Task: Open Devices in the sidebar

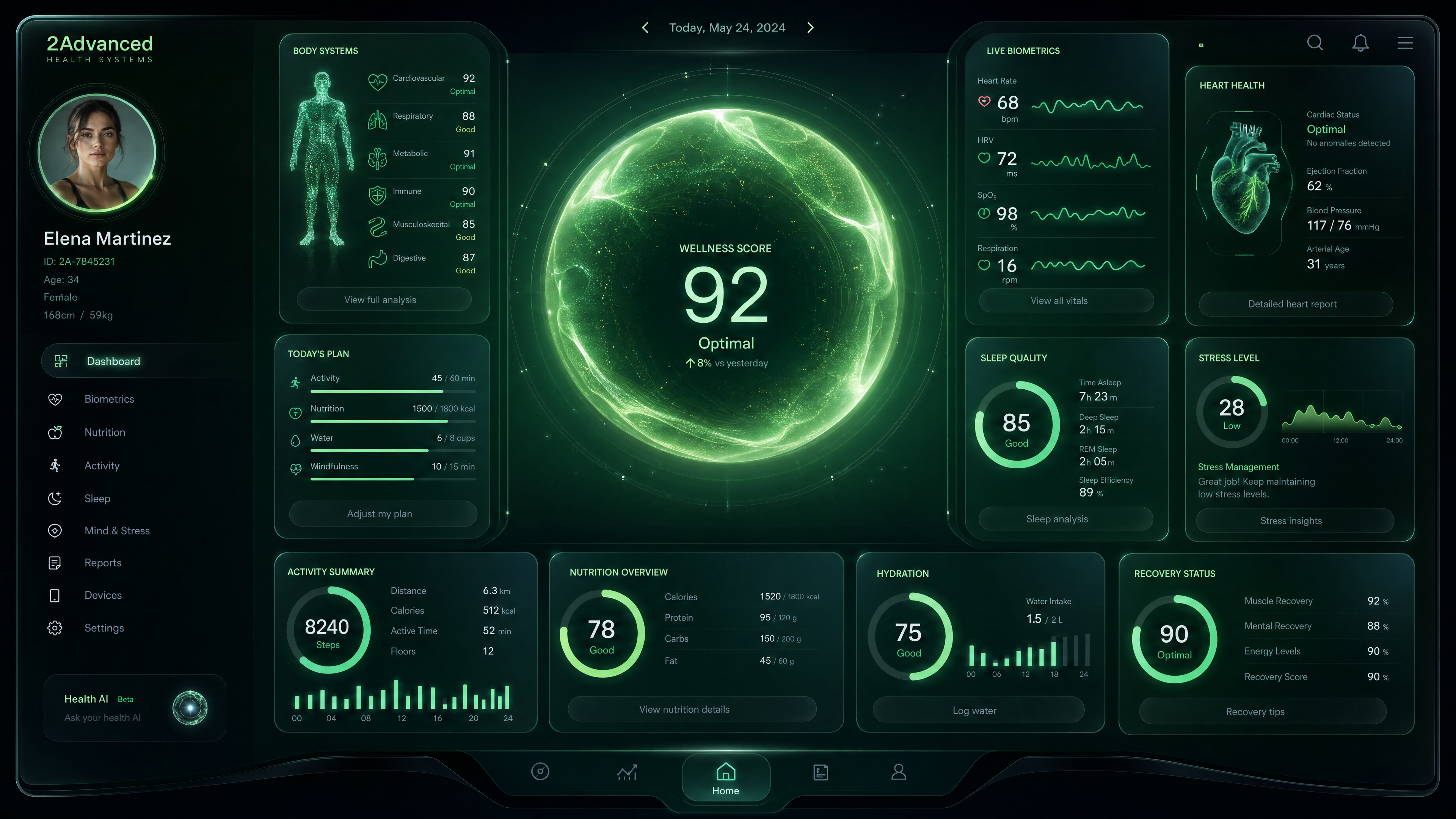Action: tap(85, 595)
